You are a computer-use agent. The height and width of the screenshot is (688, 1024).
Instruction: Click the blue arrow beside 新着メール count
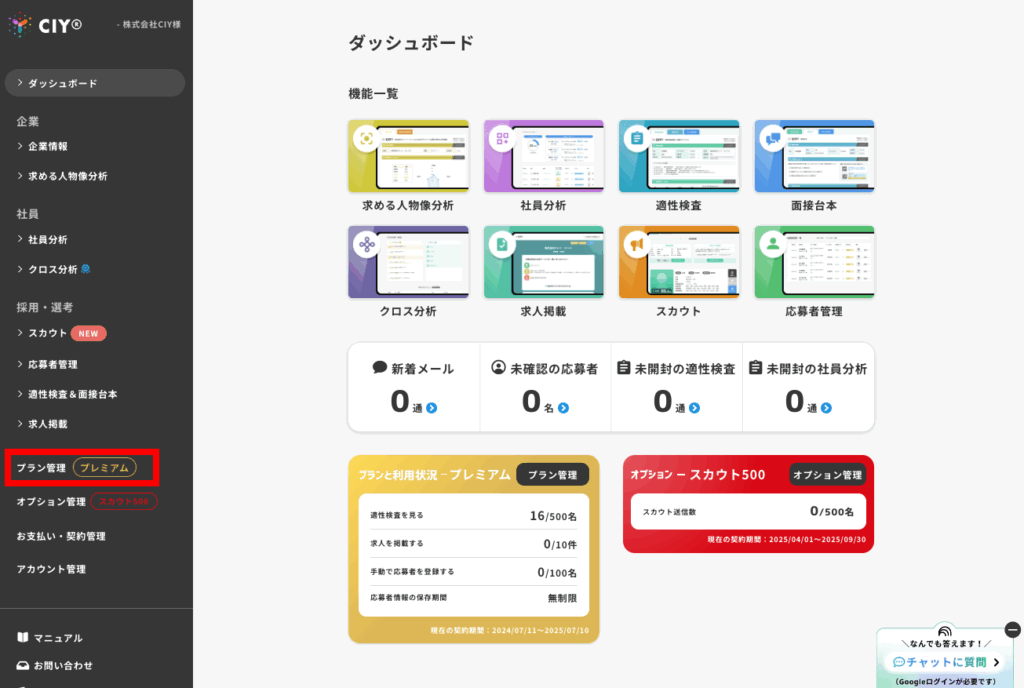pyautogui.click(x=432, y=408)
